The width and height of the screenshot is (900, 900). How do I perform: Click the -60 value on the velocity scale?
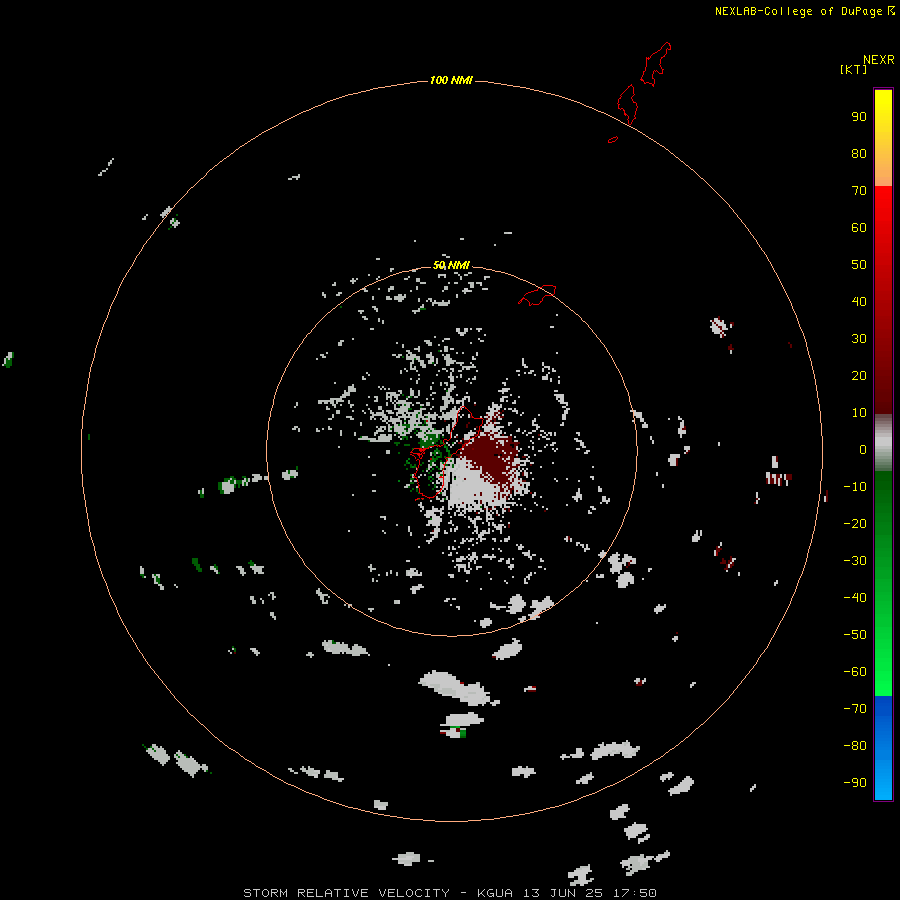855,672
